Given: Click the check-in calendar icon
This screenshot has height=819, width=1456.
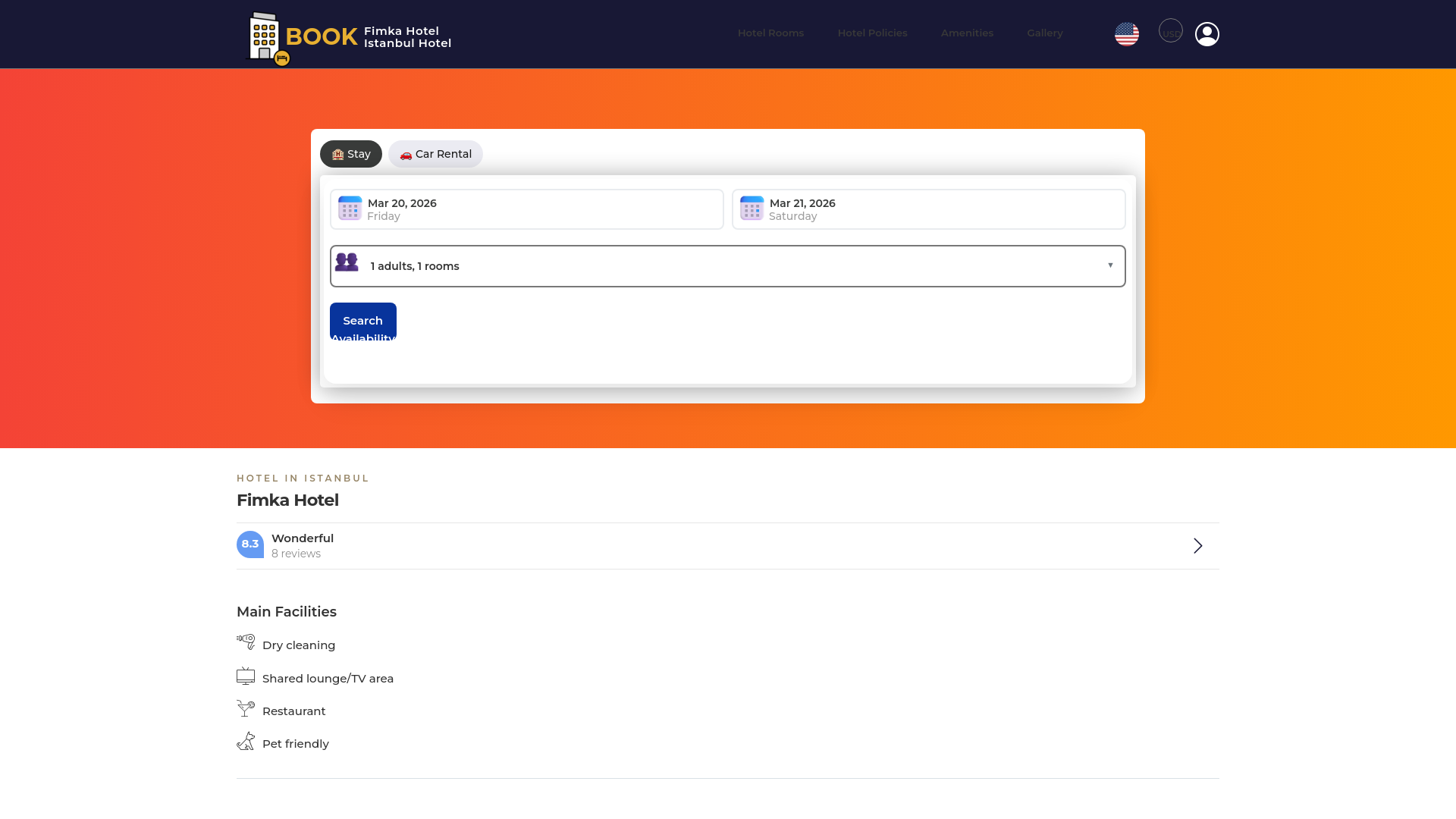Looking at the screenshot, I should (x=350, y=209).
